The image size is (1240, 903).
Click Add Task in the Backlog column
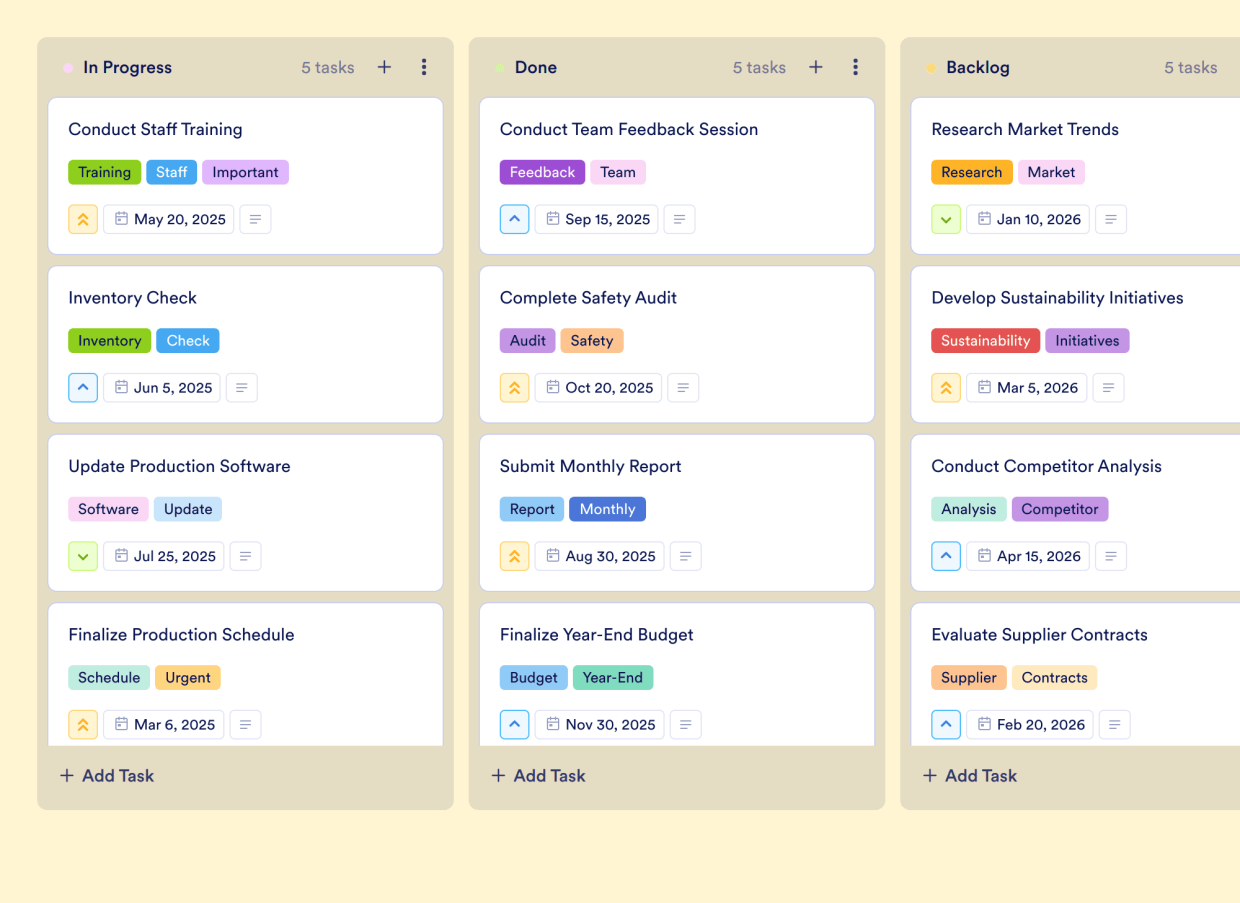tap(969, 775)
